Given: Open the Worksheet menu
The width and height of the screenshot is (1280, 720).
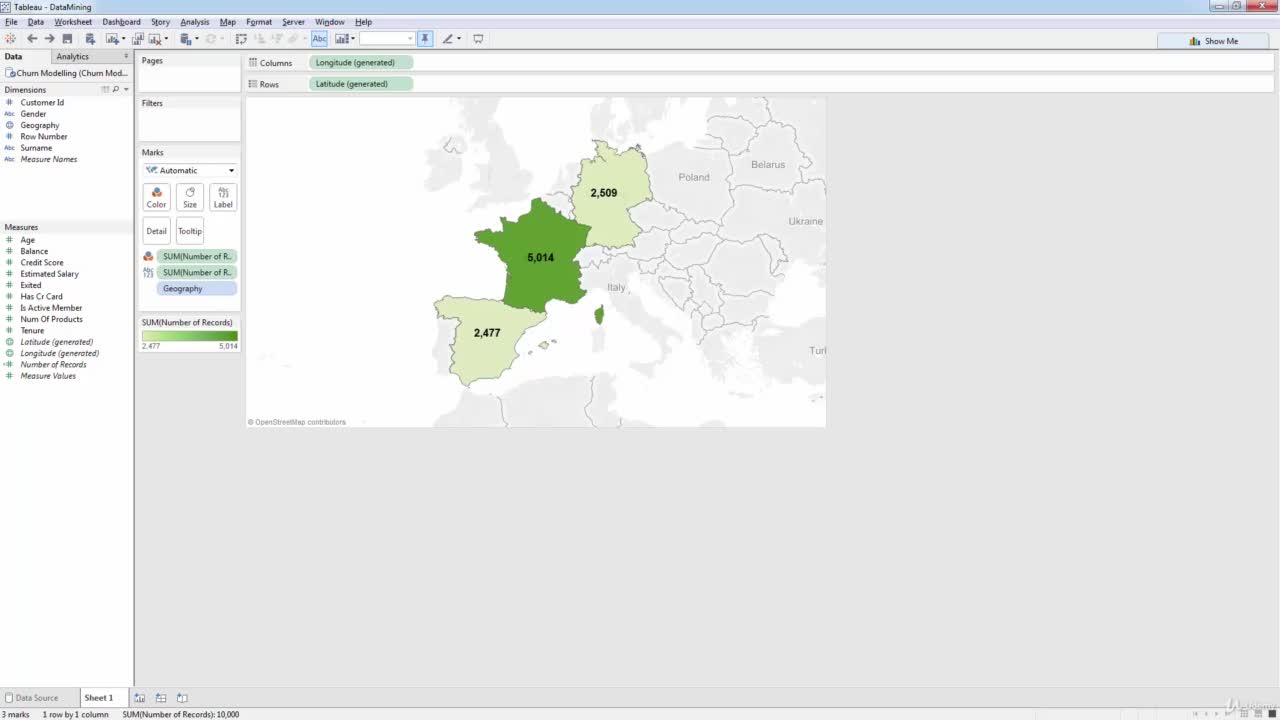Looking at the screenshot, I should 73,22.
